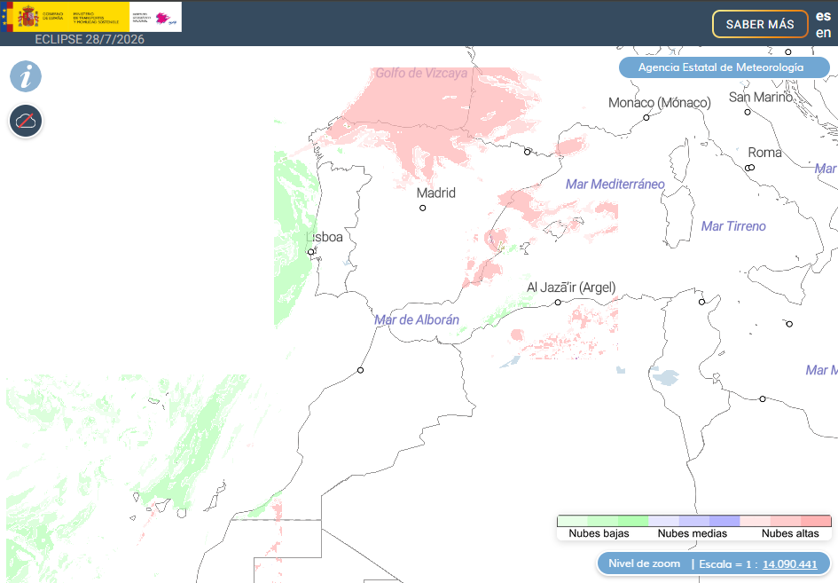This screenshot has width=838, height=583.
Task: Click the Mar de Alborán label
Action: (x=417, y=320)
